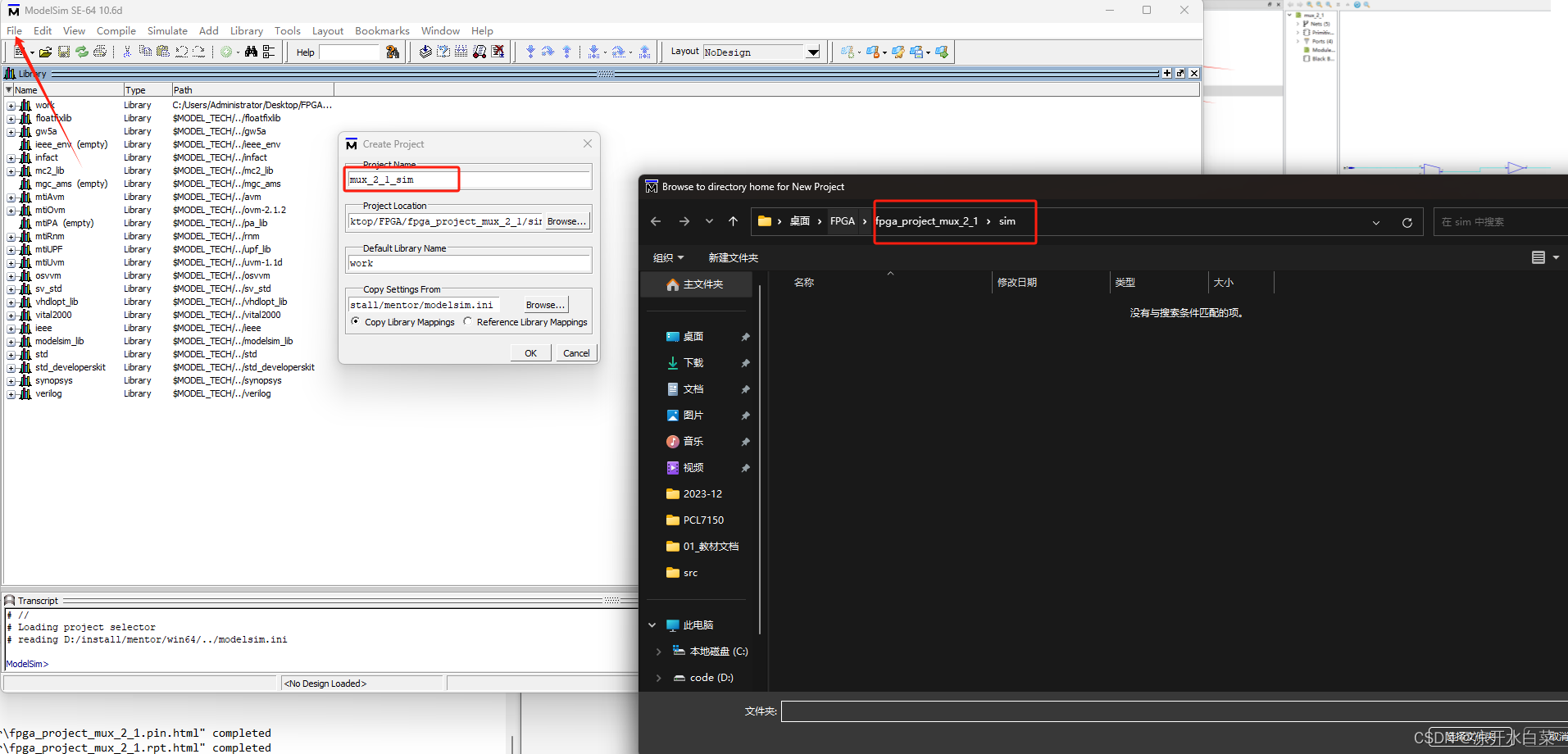
Task: Click 新建文件夹 button in Browse dialog
Action: coord(733,257)
